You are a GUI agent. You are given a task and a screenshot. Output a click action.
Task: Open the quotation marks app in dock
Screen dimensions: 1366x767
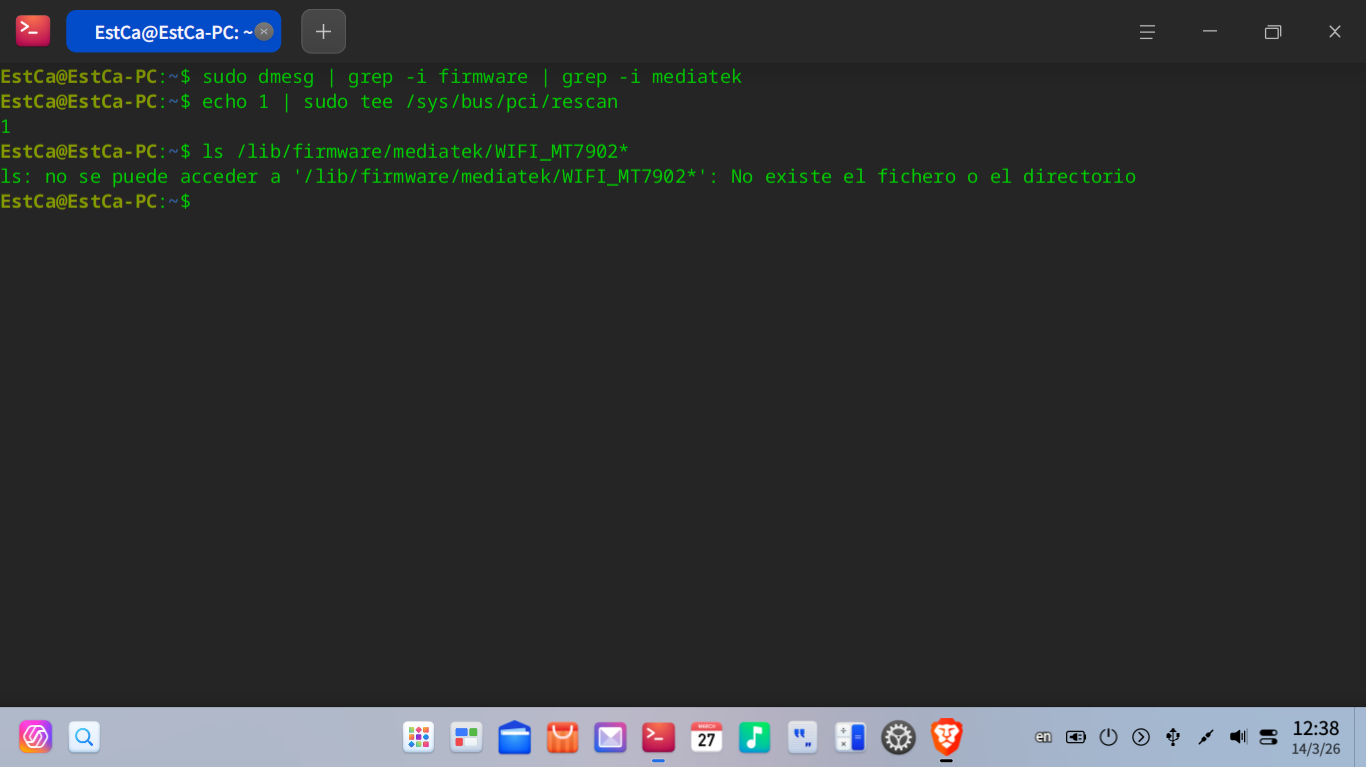[x=802, y=737]
